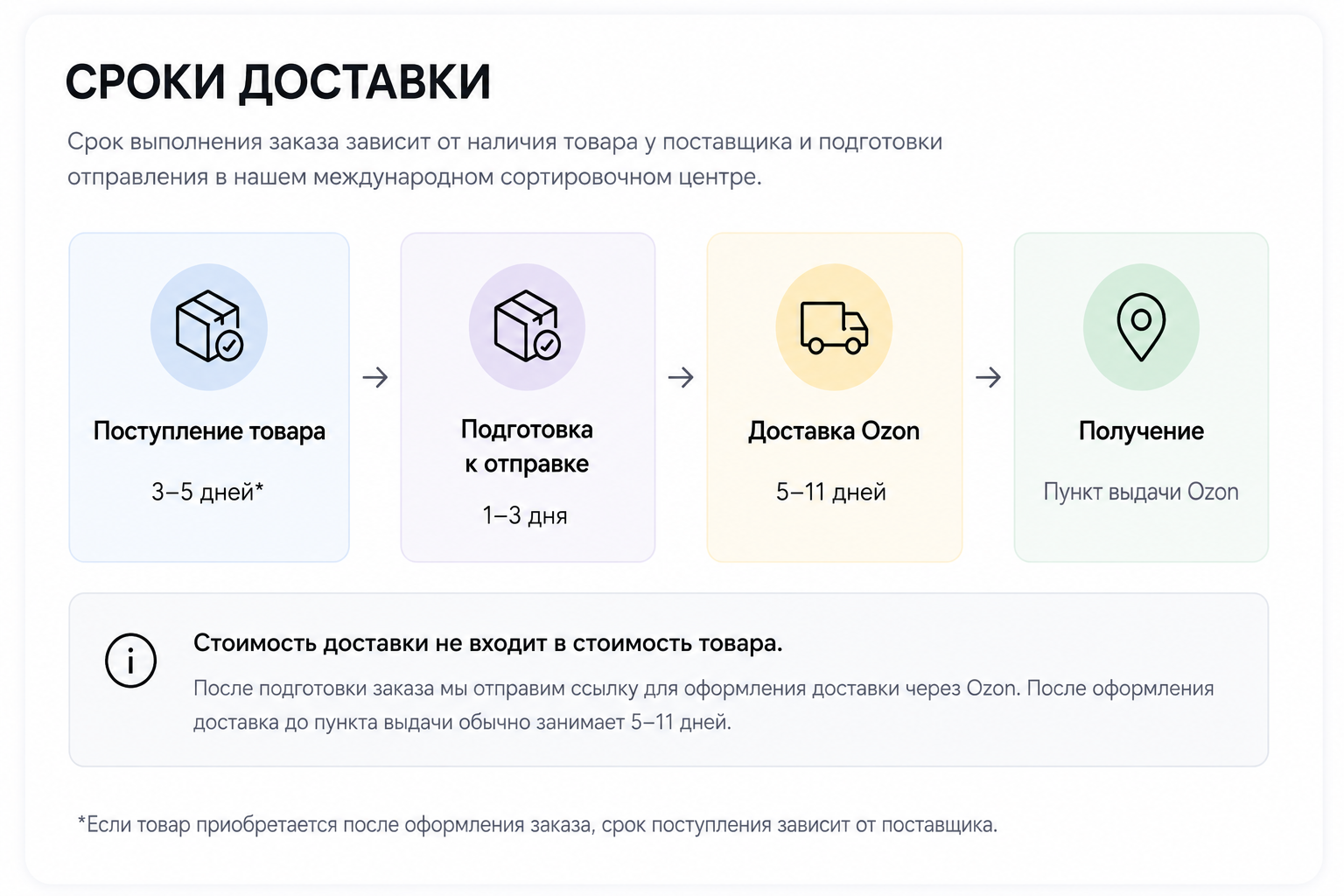The image size is (1344, 896).
Task: Click the footnote starting *Если товар приобретается
Action: (537, 824)
